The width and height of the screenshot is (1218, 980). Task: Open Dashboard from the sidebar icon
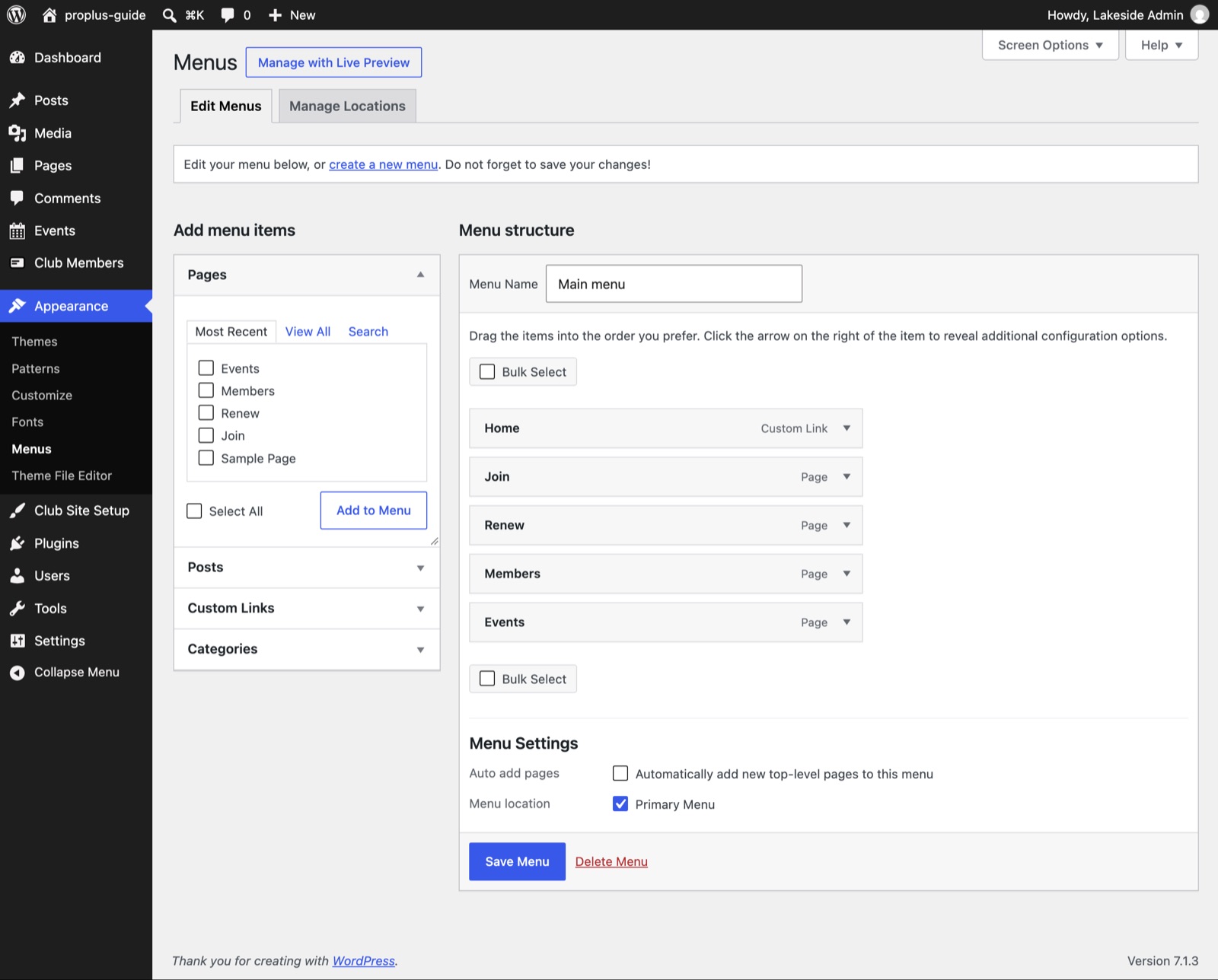[x=18, y=58]
